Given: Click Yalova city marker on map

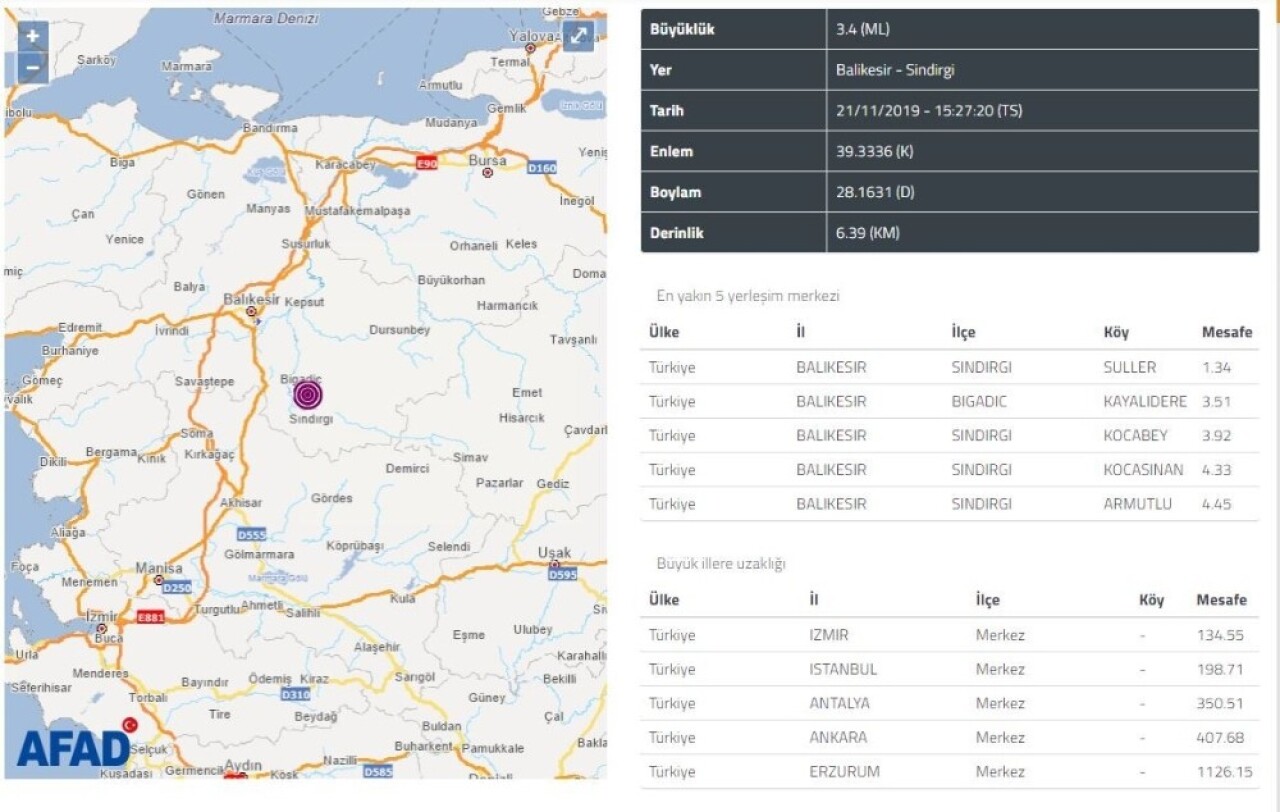Looking at the screenshot, I should point(531,47).
